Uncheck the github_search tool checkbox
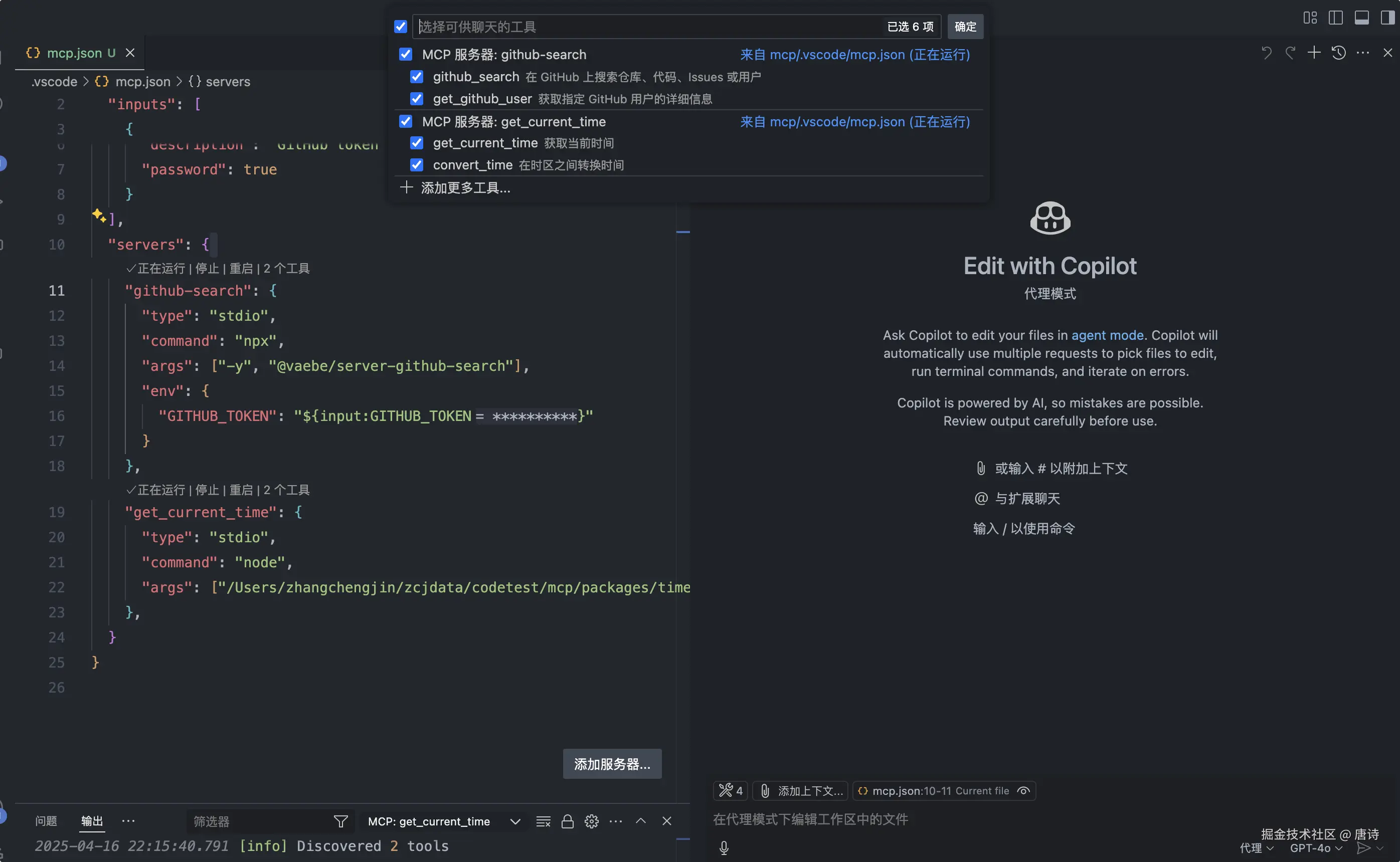The height and width of the screenshot is (862, 1400). click(x=417, y=77)
